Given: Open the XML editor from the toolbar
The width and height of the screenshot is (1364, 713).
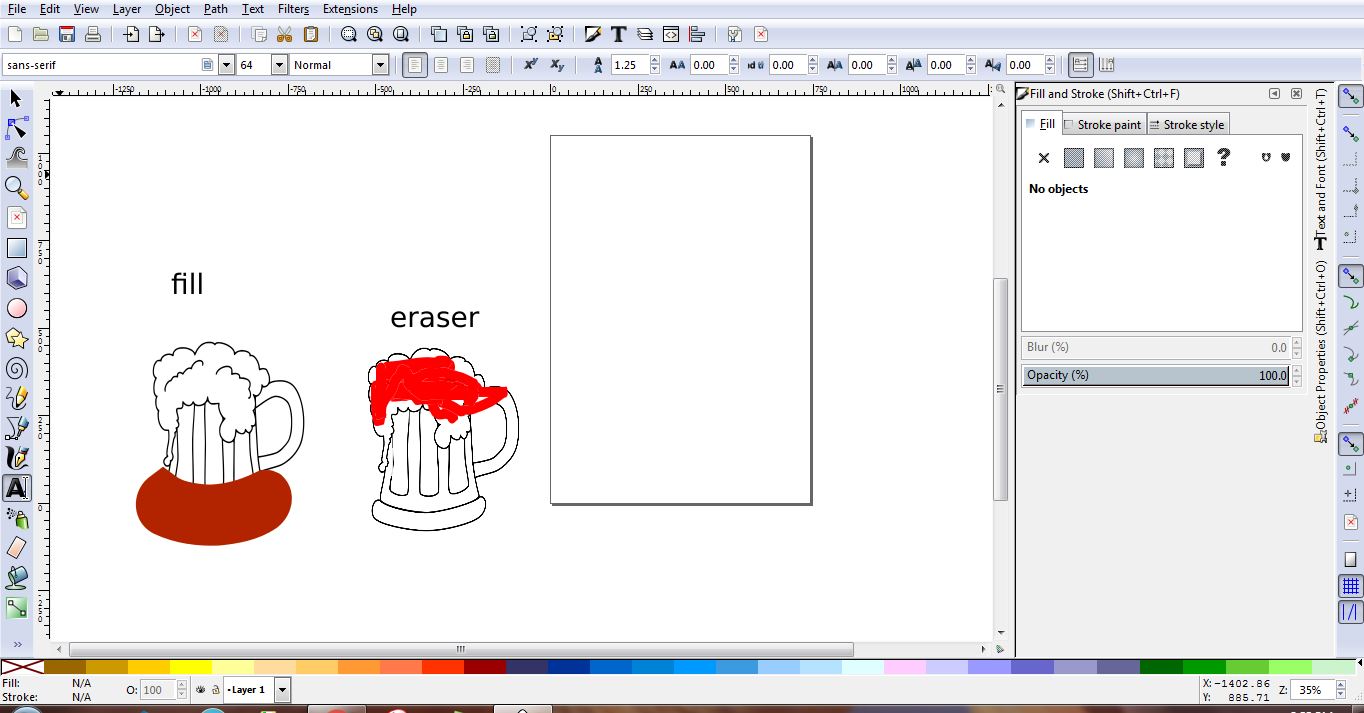Looking at the screenshot, I should tap(671, 34).
